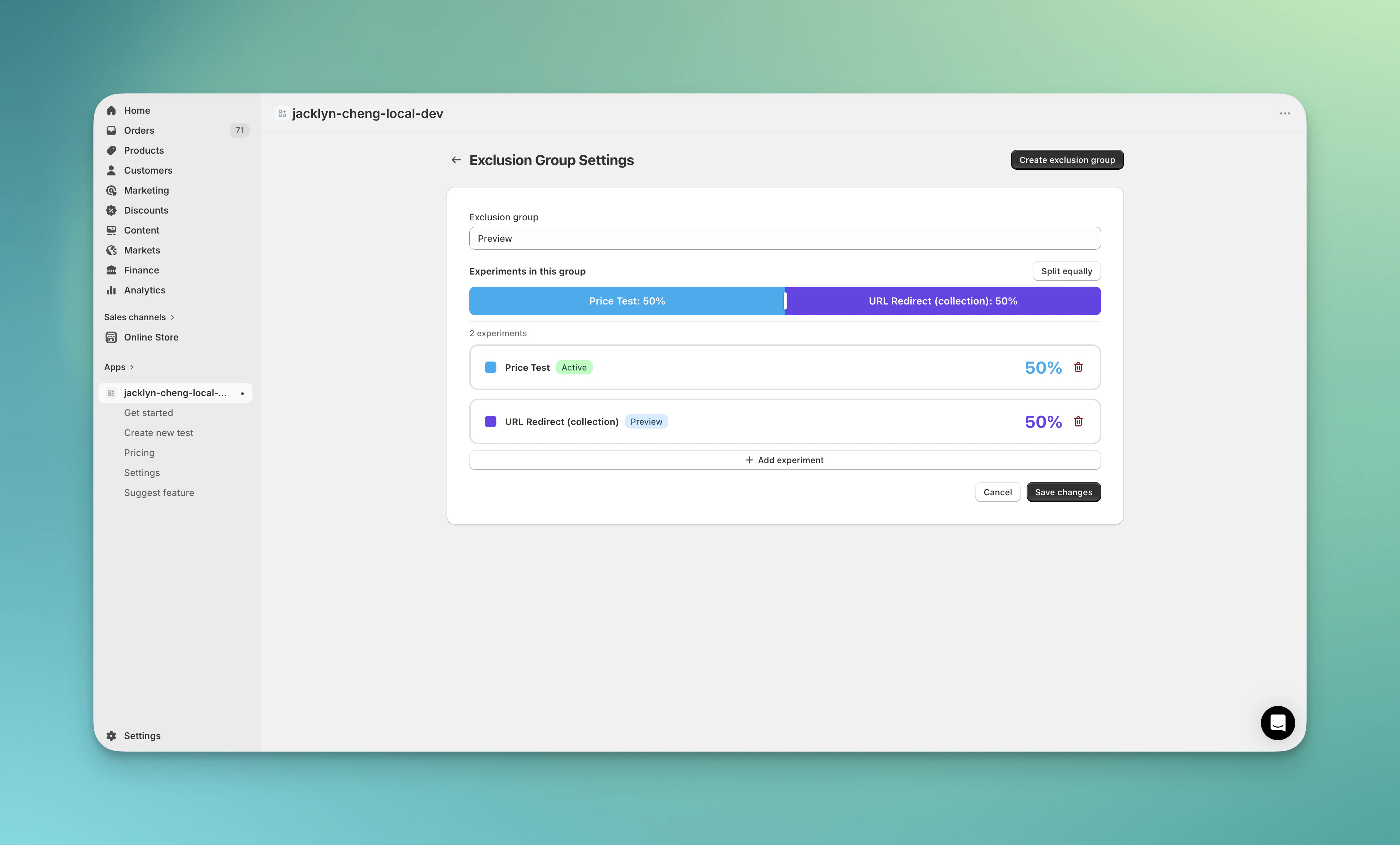Open Marketing in sidebar
This screenshot has width=1400, height=845.
coord(175,190)
